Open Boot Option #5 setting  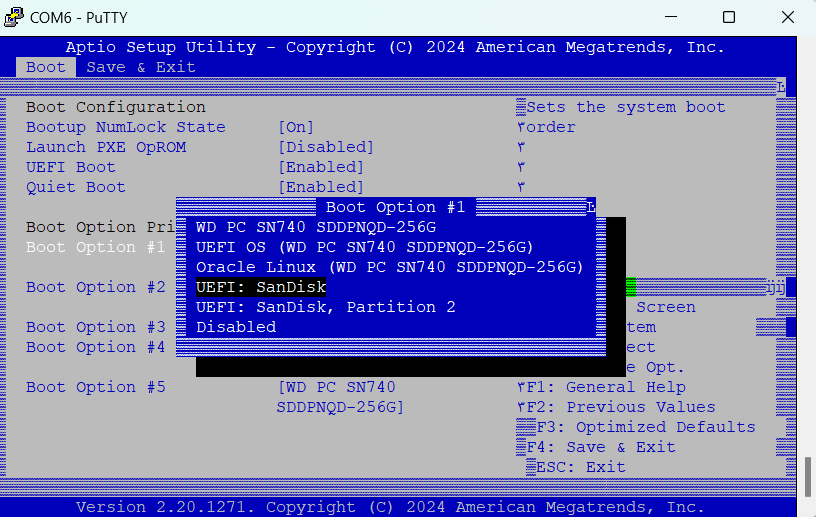(x=95, y=387)
